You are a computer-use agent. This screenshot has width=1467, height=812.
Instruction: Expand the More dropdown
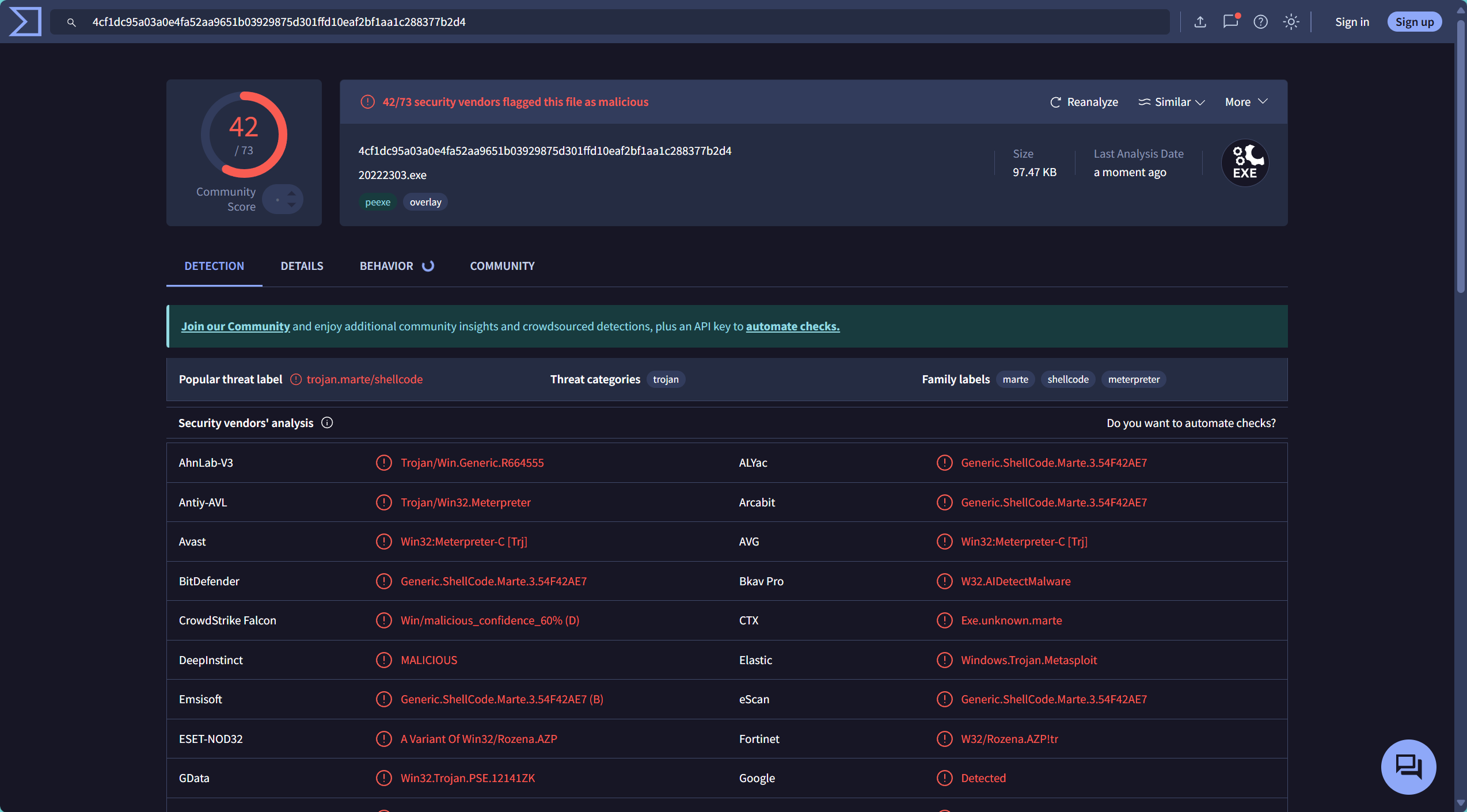1246,102
